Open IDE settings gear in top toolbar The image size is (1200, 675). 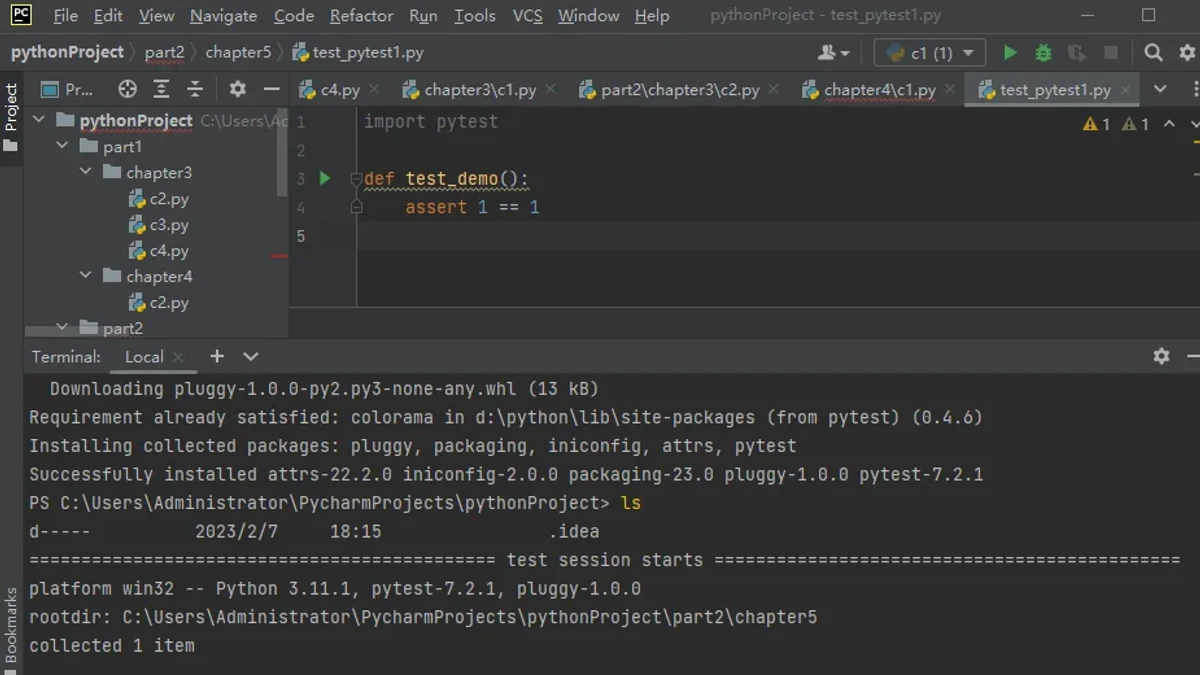[x=1187, y=53]
